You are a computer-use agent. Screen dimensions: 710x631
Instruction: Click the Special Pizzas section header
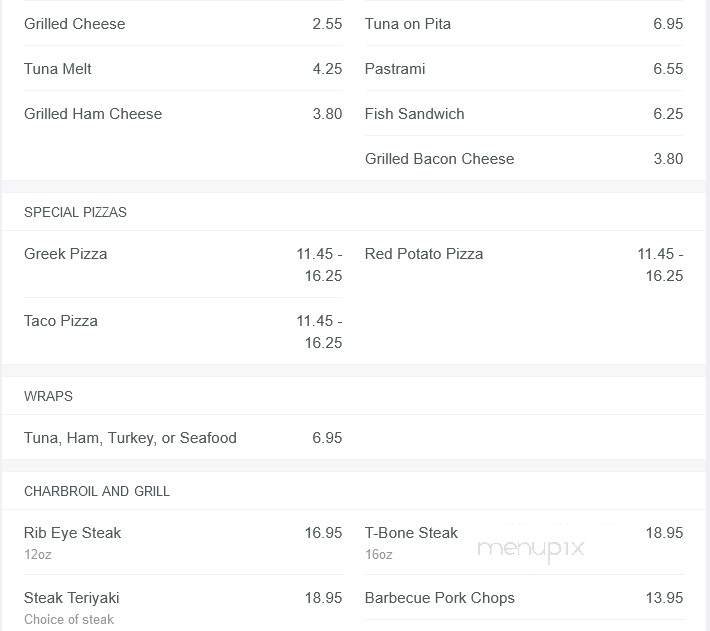coord(75,212)
